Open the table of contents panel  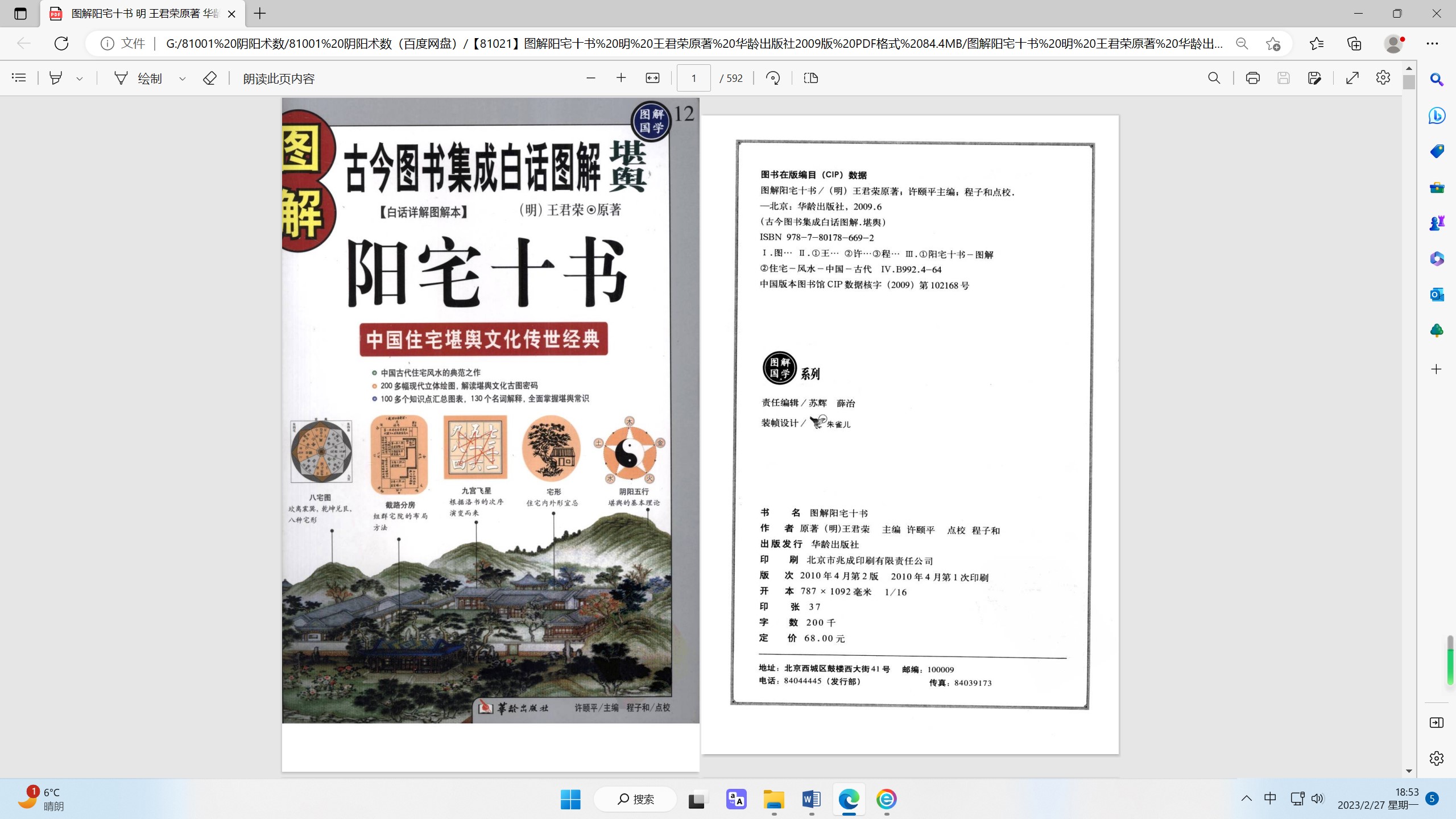pyautogui.click(x=19, y=78)
